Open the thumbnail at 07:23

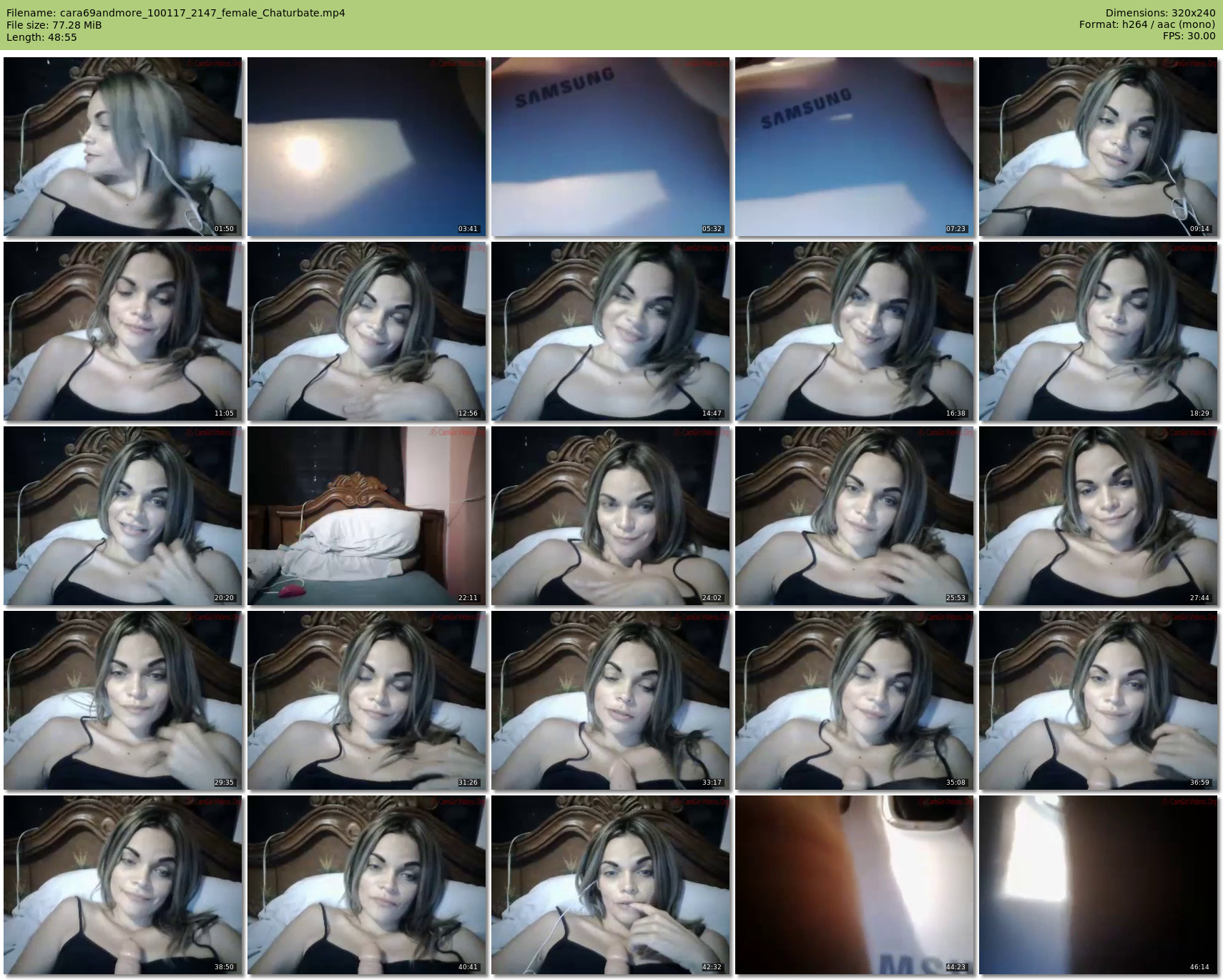pyautogui.click(x=854, y=147)
